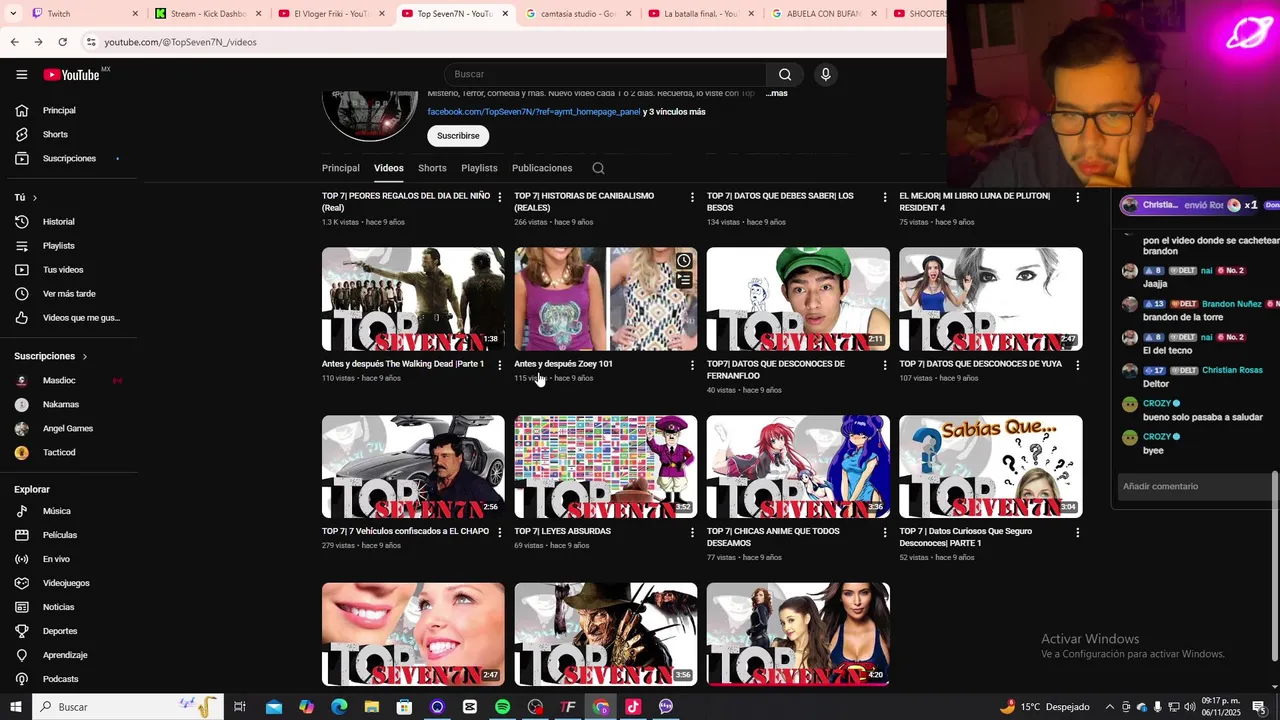Search within channel magnifier icon
The image size is (1280, 720).
598,168
